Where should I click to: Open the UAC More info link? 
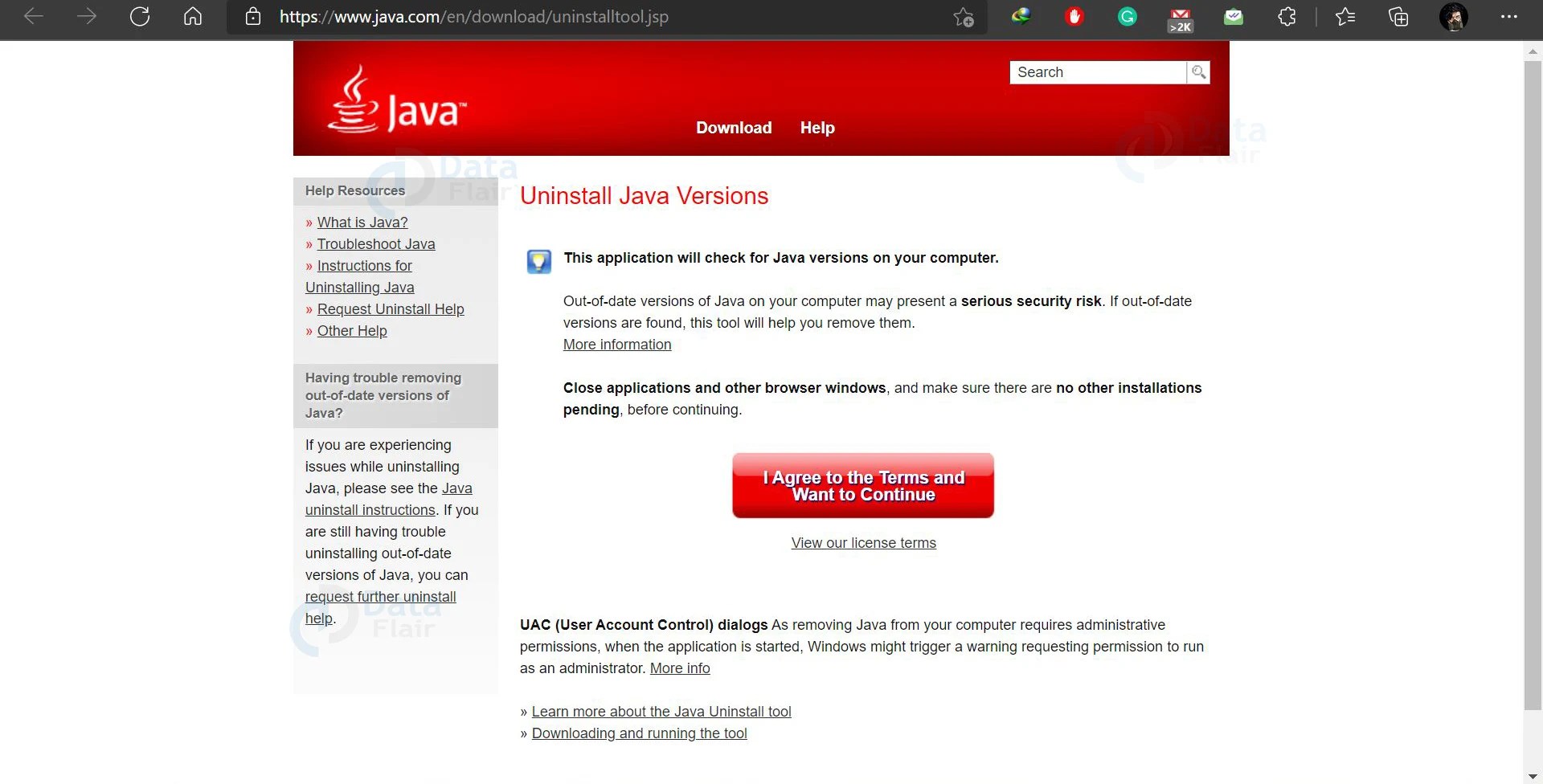(x=680, y=668)
